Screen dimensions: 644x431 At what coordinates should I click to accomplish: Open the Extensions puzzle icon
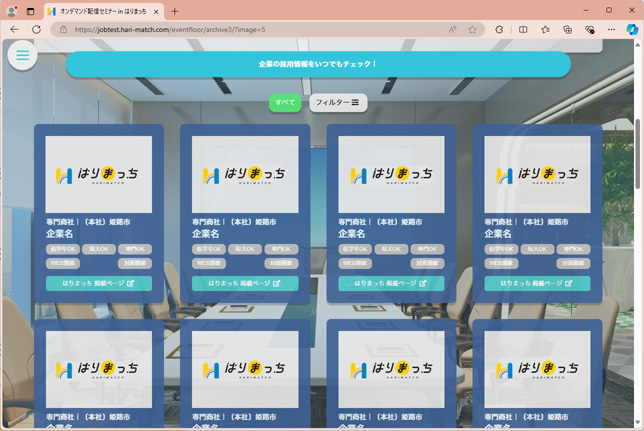(x=499, y=30)
